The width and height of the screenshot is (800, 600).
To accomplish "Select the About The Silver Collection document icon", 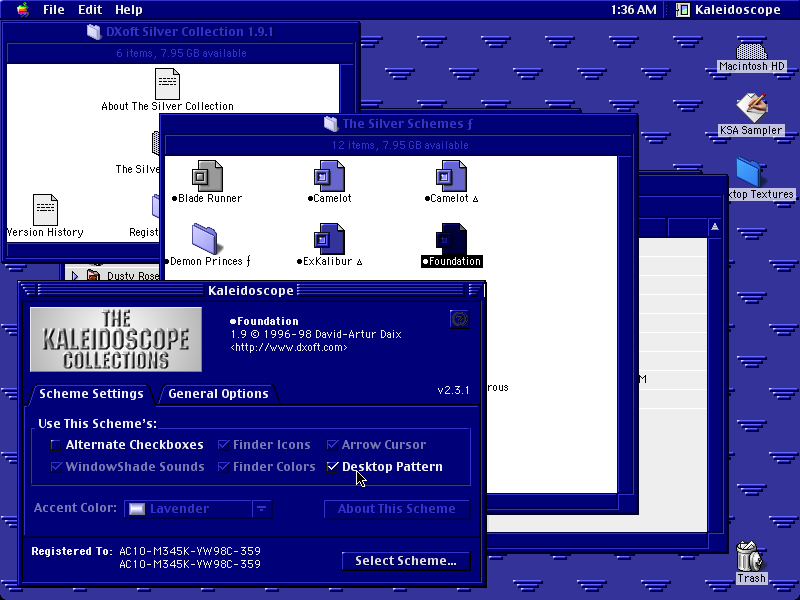I will point(167,84).
